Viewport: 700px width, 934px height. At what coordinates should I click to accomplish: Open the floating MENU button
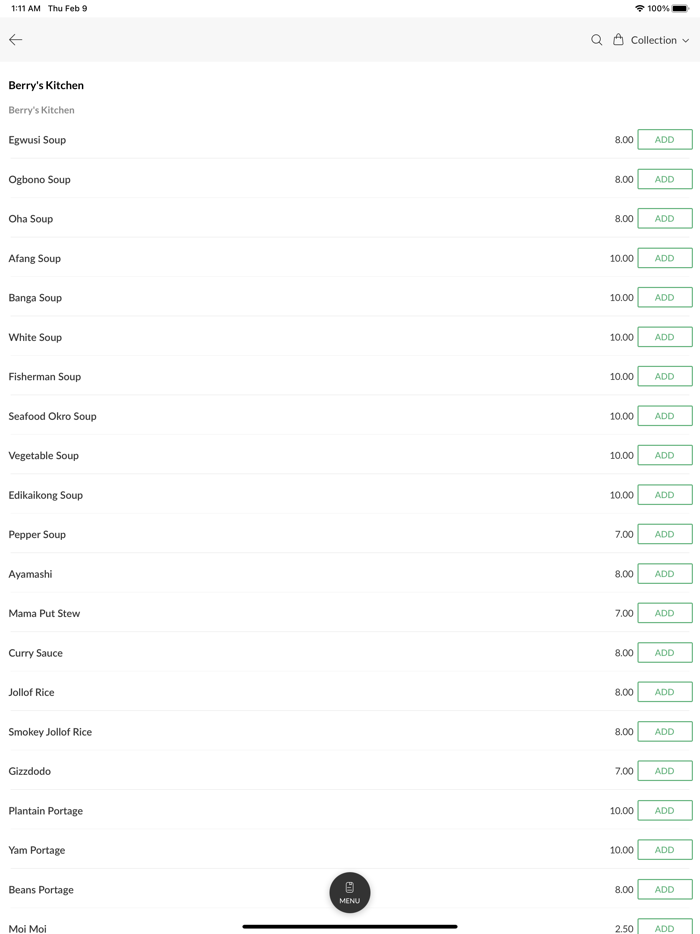click(350, 892)
